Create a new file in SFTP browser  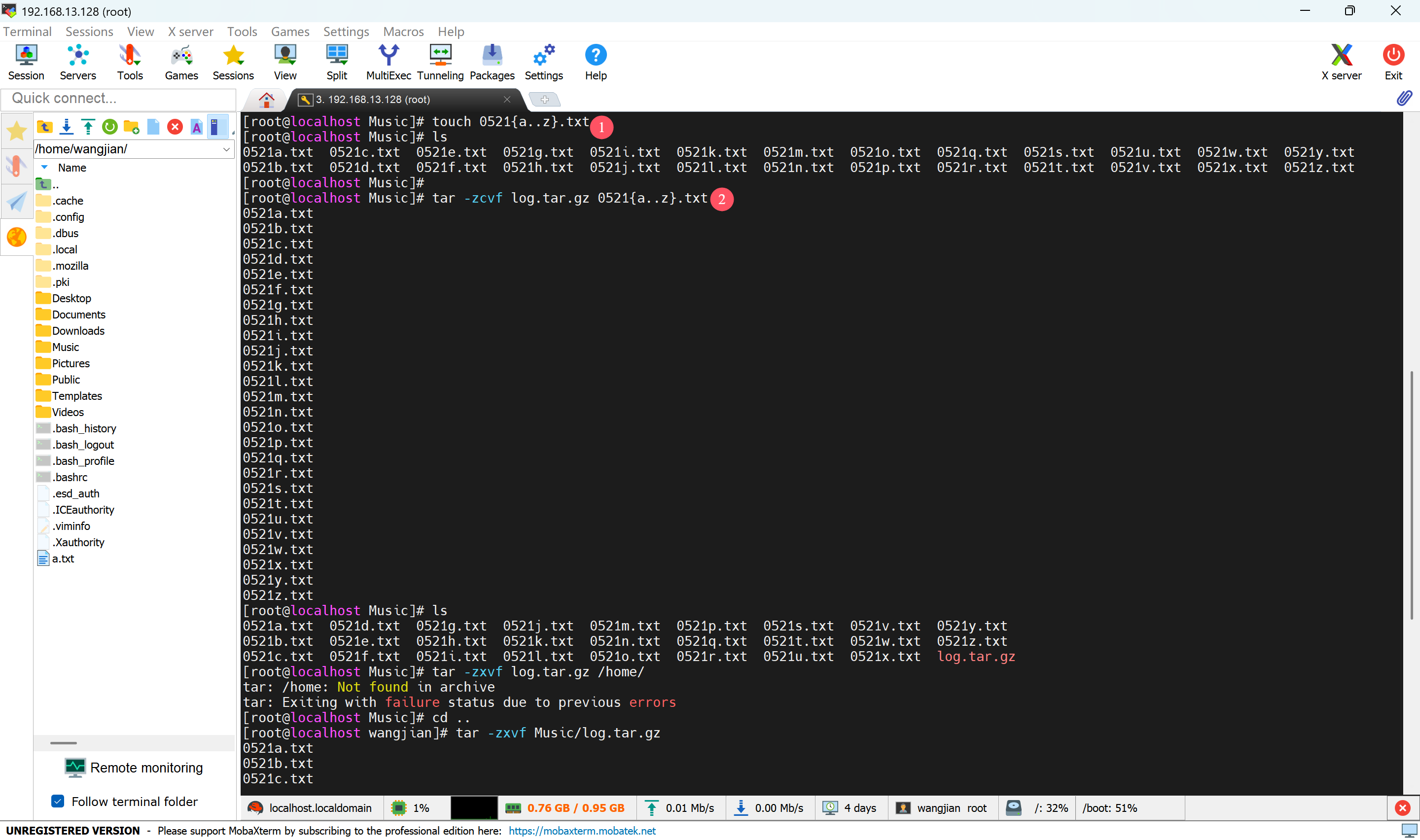pos(153,127)
